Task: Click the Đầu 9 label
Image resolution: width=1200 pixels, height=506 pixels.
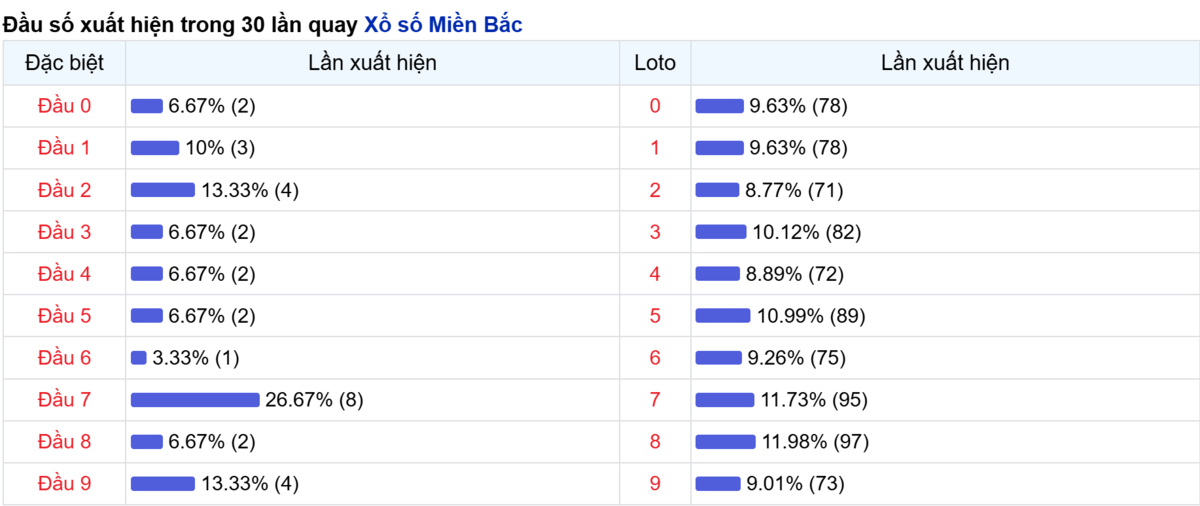Action: point(64,484)
